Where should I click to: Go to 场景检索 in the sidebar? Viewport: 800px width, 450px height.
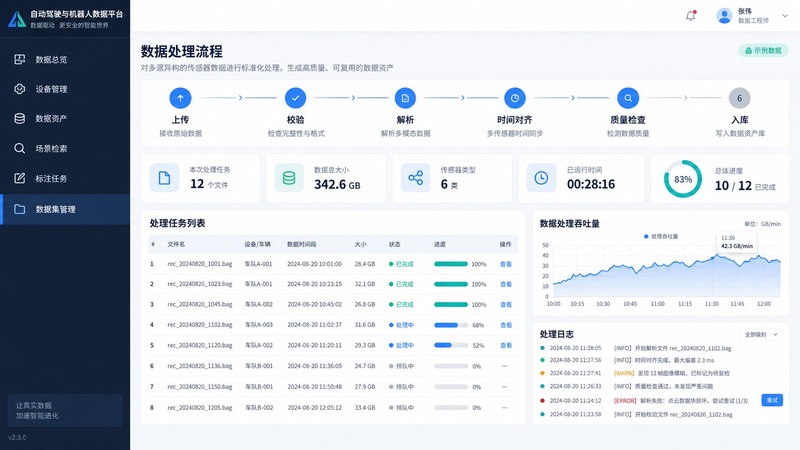(x=65, y=148)
